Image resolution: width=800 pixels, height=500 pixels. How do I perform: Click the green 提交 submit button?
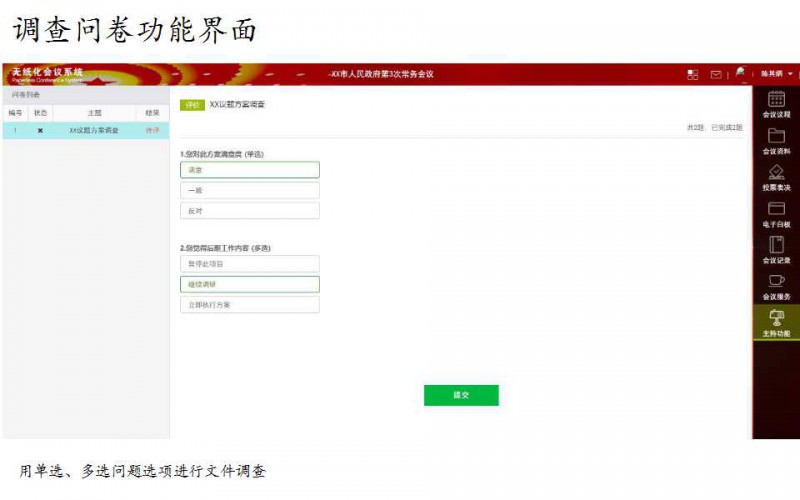[461, 395]
